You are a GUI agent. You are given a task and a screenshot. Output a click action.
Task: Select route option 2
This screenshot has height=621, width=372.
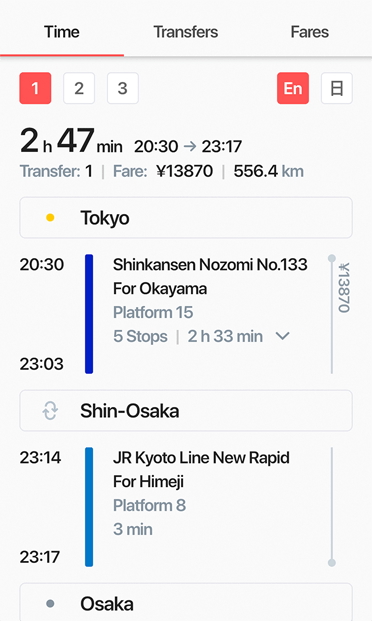pos(79,88)
